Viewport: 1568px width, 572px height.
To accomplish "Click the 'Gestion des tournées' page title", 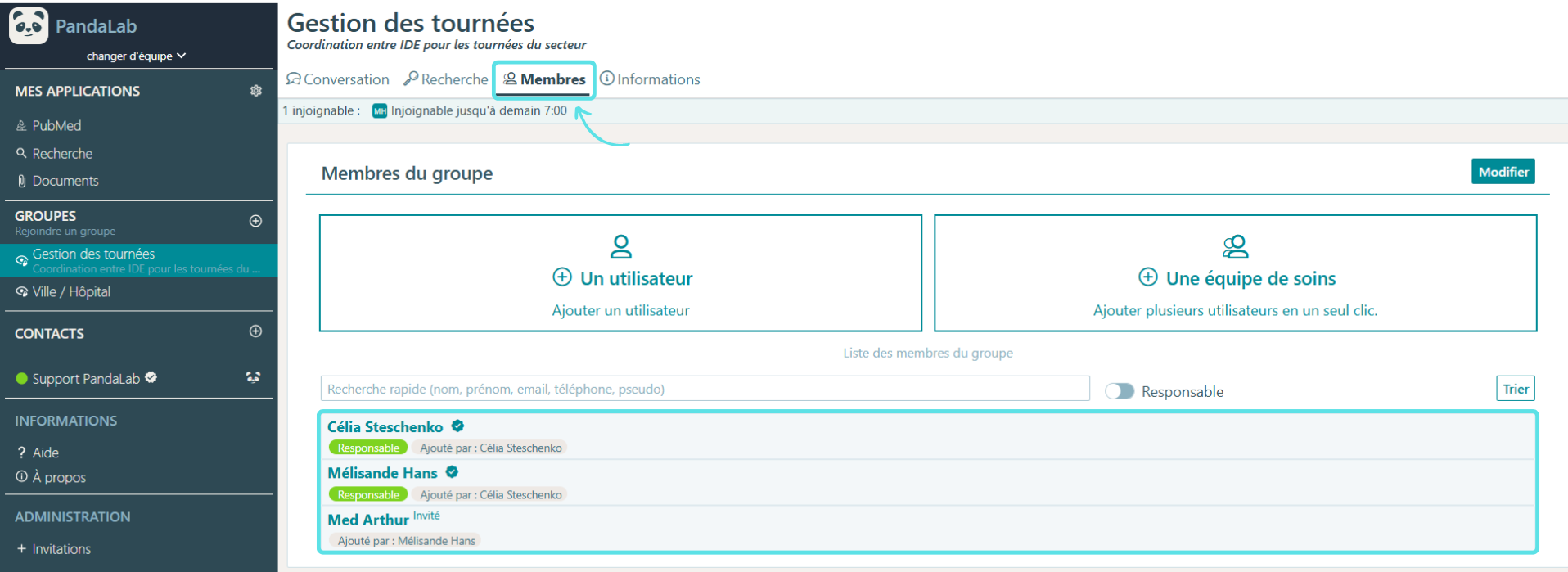I will pos(411,23).
